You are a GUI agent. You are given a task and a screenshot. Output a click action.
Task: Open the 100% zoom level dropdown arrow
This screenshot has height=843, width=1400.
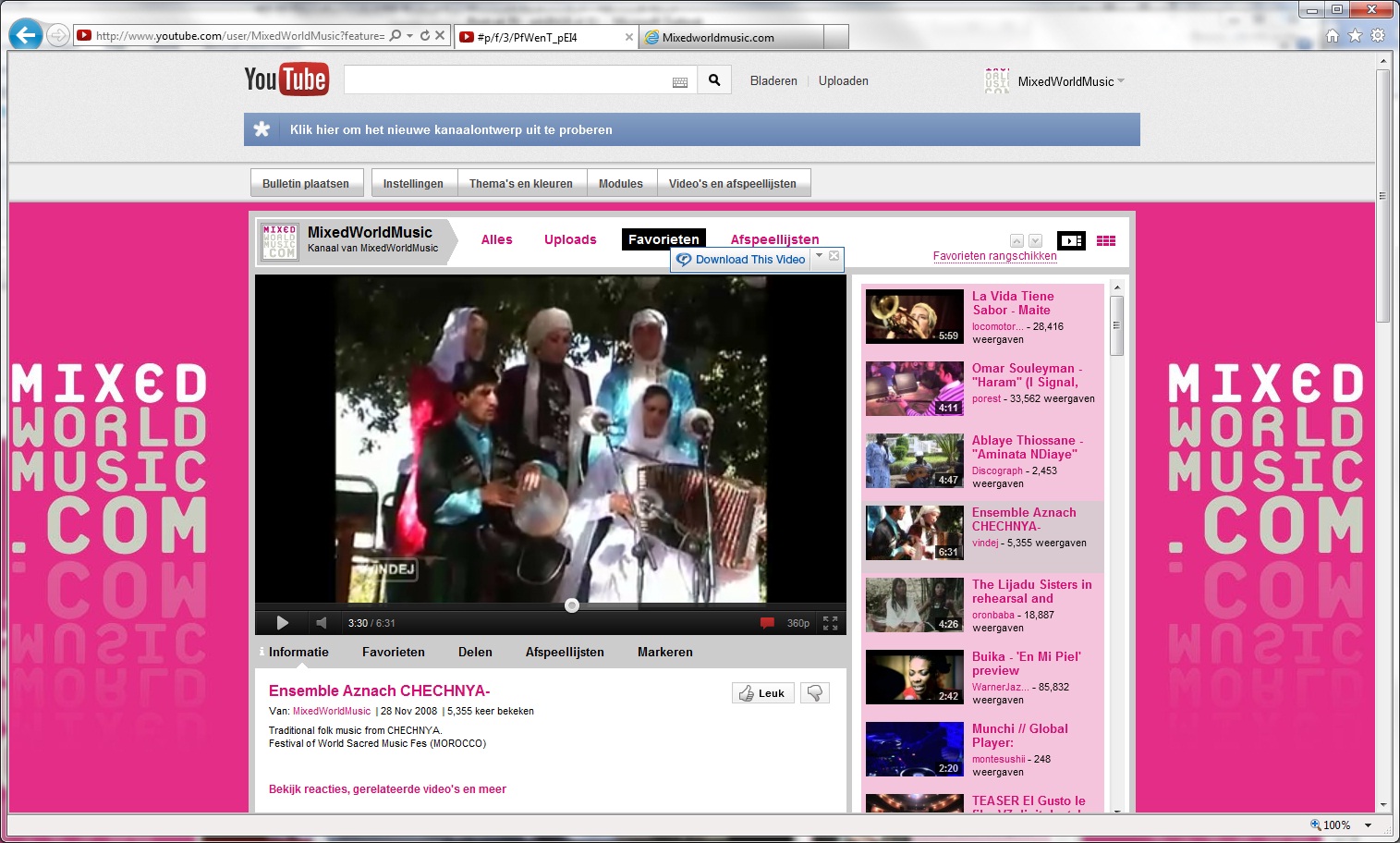click(1368, 825)
